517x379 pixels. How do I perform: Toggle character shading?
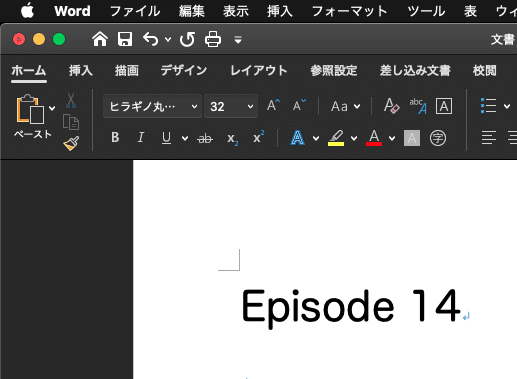coord(412,138)
